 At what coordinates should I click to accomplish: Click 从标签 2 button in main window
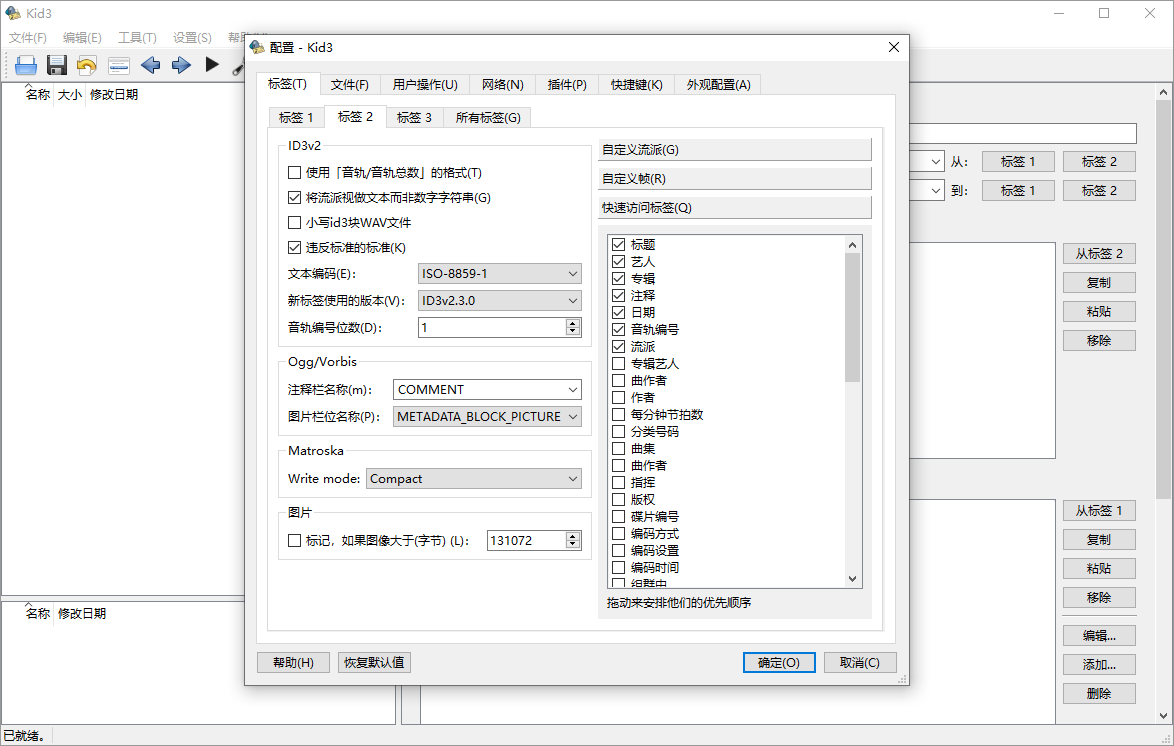pyautogui.click(x=1099, y=254)
